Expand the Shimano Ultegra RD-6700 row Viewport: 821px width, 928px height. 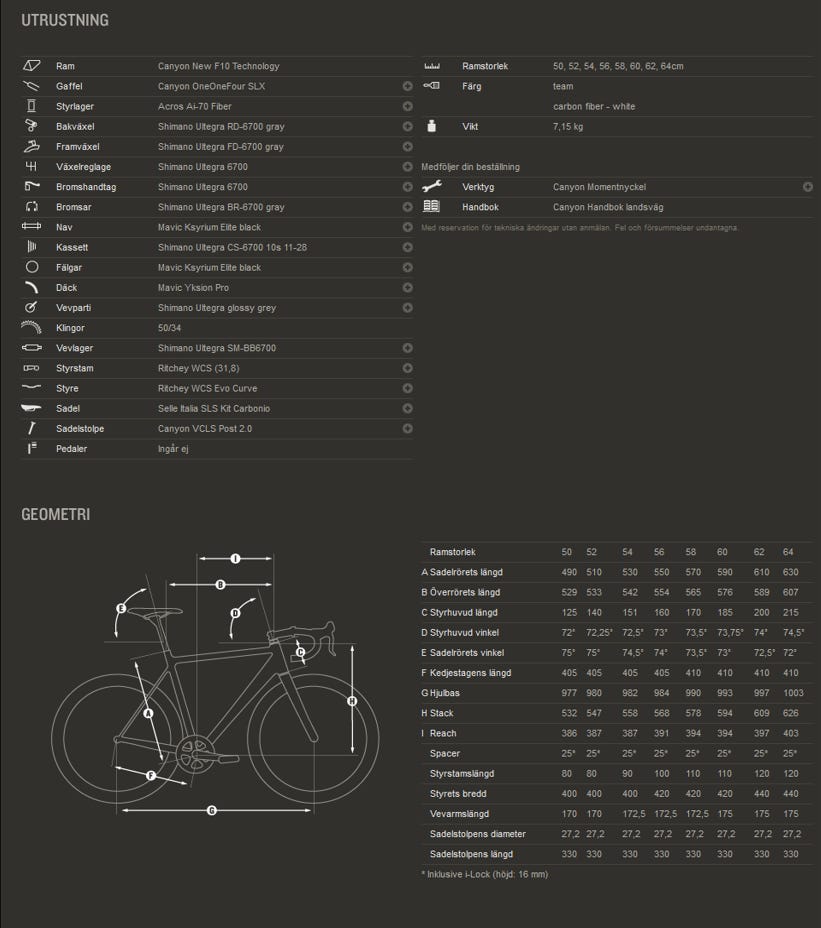click(x=407, y=126)
